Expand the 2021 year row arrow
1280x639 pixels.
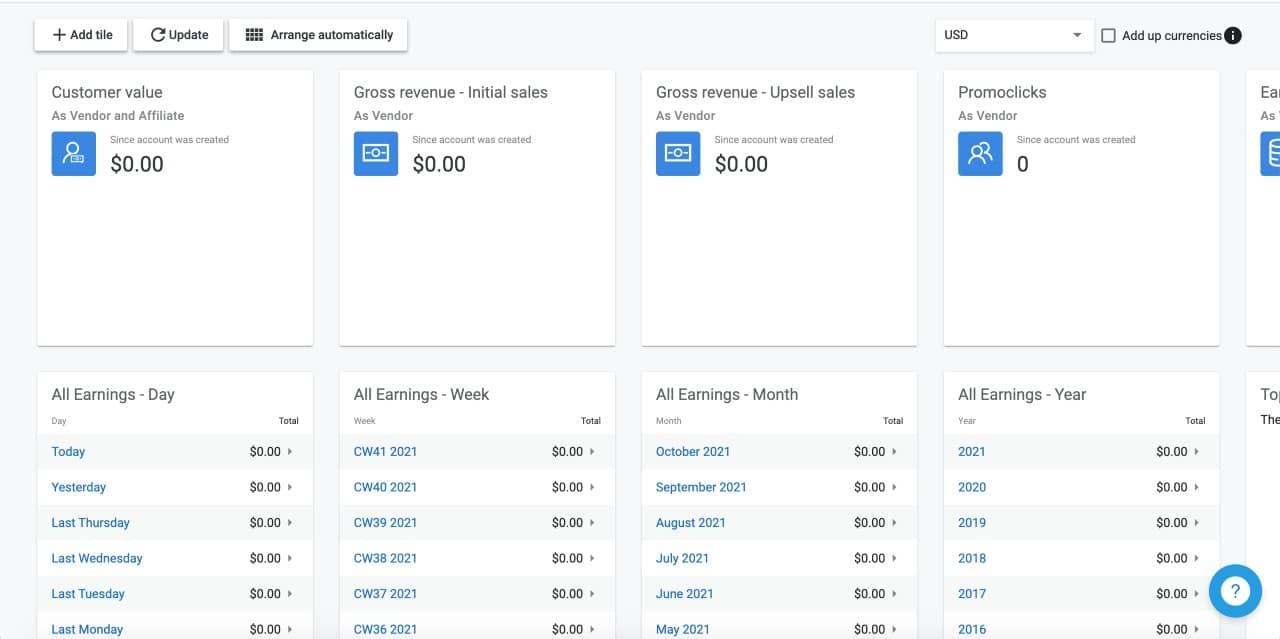point(1196,452)
